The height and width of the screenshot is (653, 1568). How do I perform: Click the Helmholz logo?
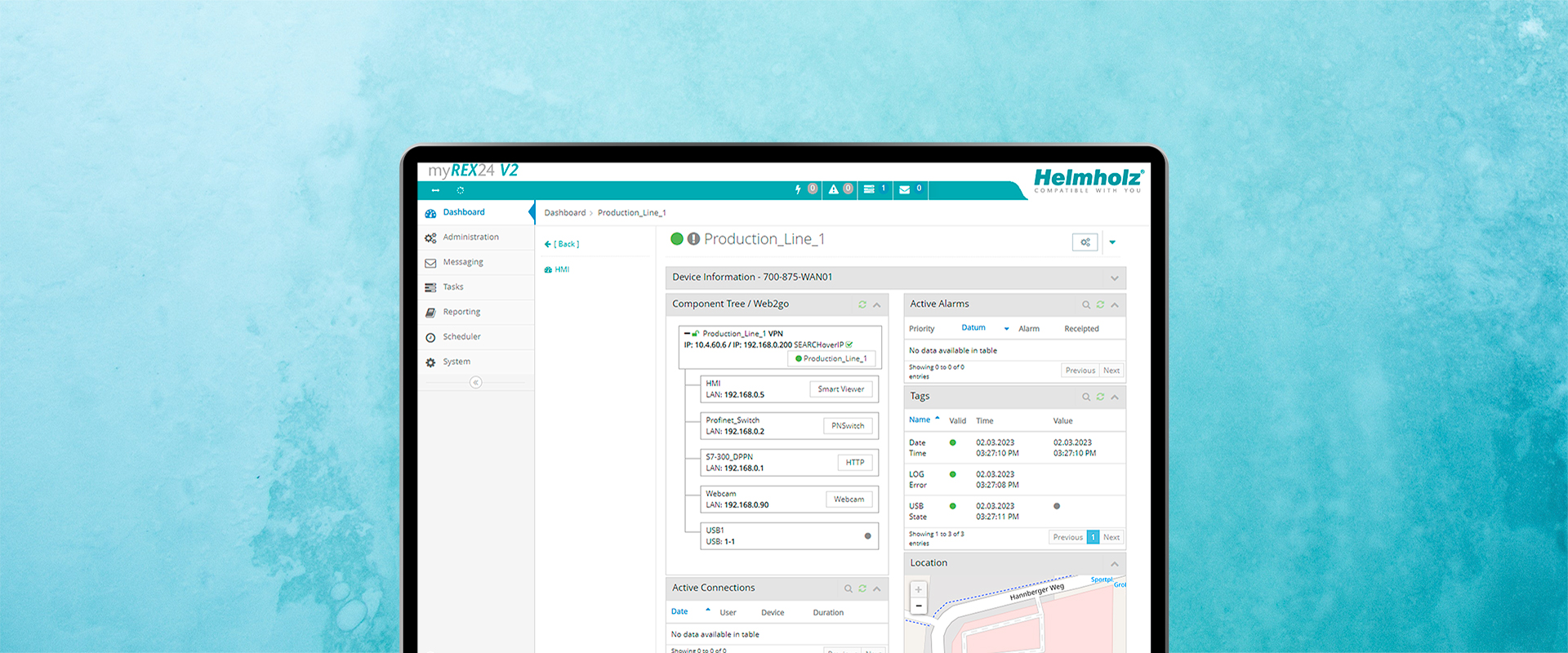pyautogui.click(x=1089, y=180)
